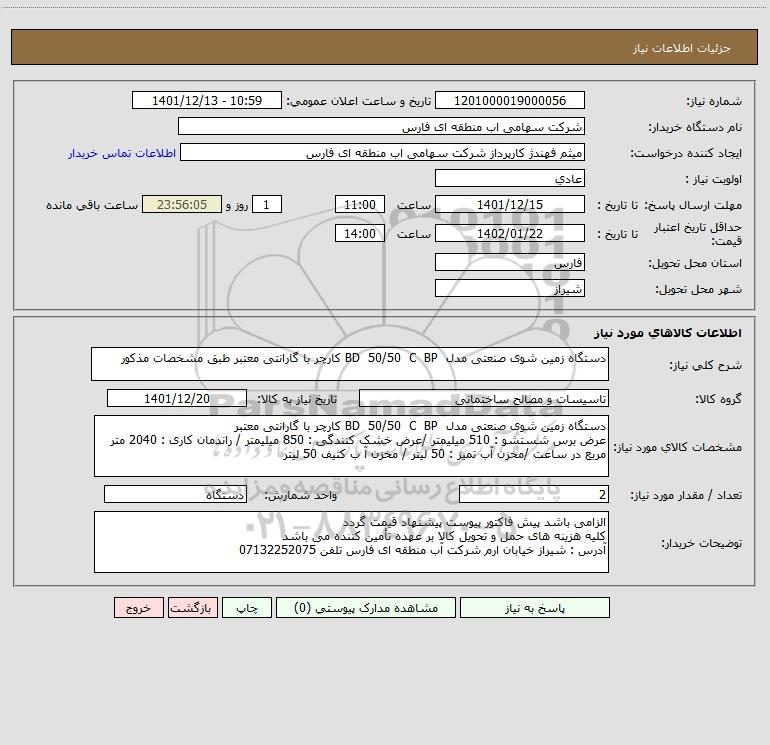Viewport: 770px width, 745px height.
Task: Click the label 'تاریخ و ساعت اعلان عمومی:'
Action: pos(358,101)
